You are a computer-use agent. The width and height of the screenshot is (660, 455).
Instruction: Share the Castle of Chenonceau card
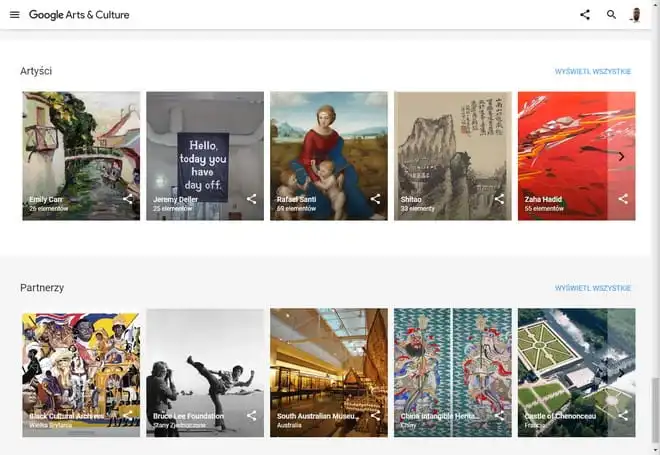tap(623, 416)
